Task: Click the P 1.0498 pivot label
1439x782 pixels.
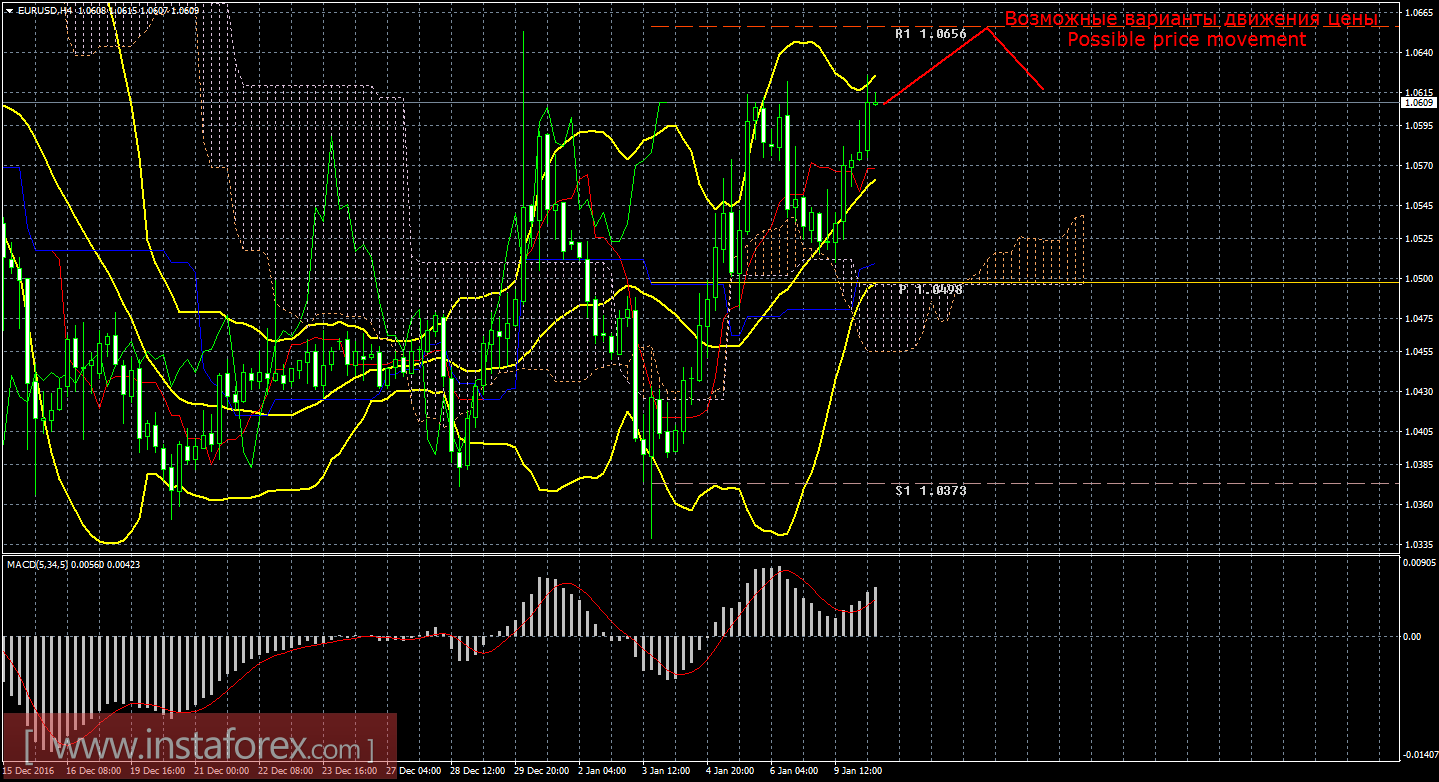Action: click(x=930, y=289)
